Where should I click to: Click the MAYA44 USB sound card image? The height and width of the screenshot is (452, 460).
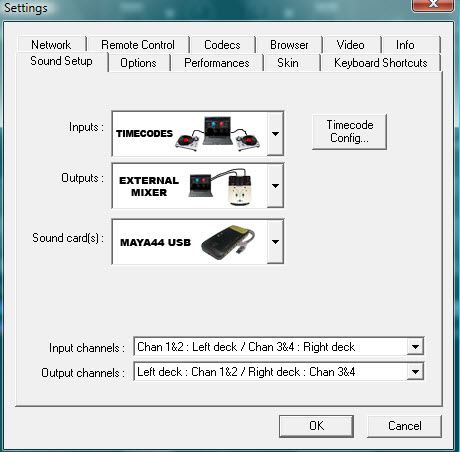click(228, 242)
